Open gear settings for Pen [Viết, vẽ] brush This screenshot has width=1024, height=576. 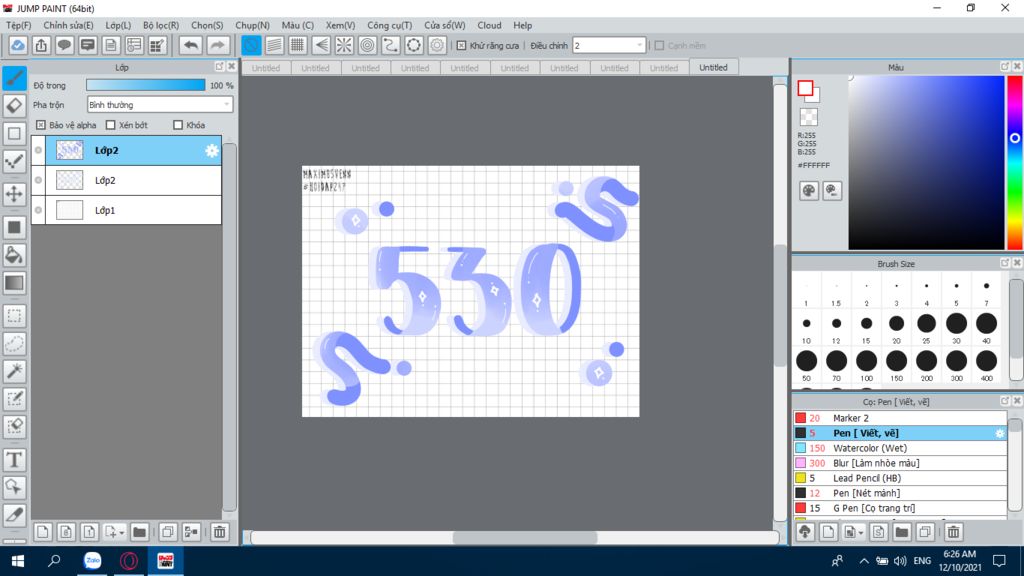(x=999, y=433)
